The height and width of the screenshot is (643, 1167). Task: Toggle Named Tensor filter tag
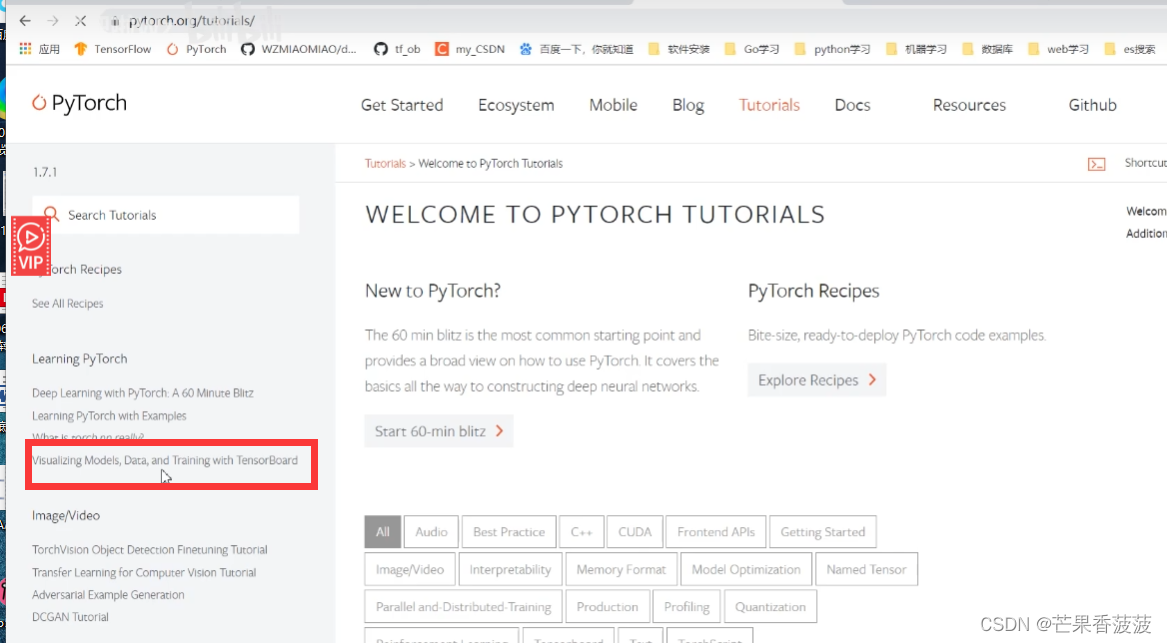coord(866,569)
